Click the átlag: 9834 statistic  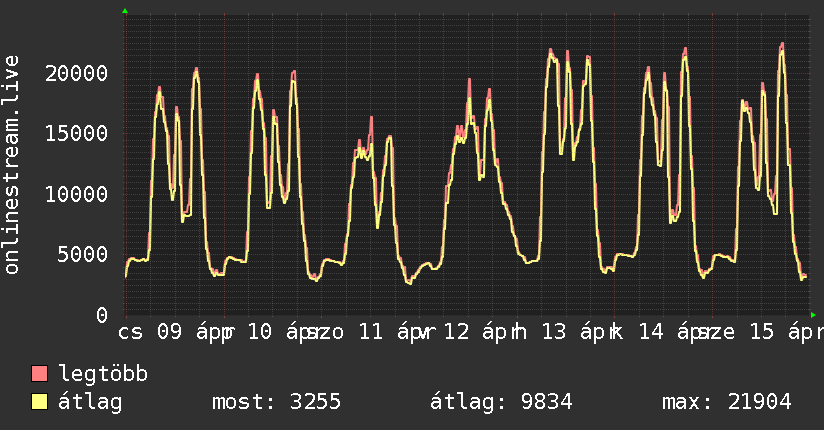click(501, 402)
